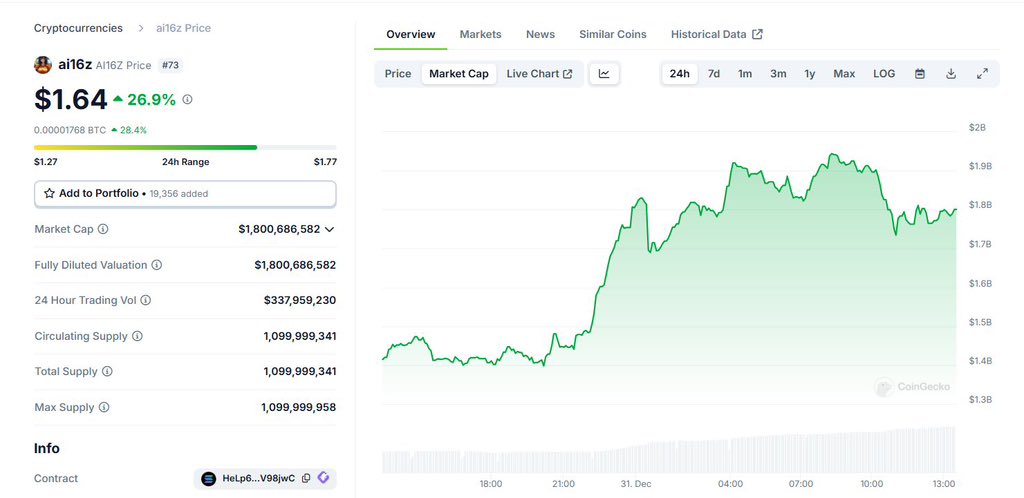Click Add to Portfolio button
This screenshot has height=498, width=1024.
tap(185, 193)
